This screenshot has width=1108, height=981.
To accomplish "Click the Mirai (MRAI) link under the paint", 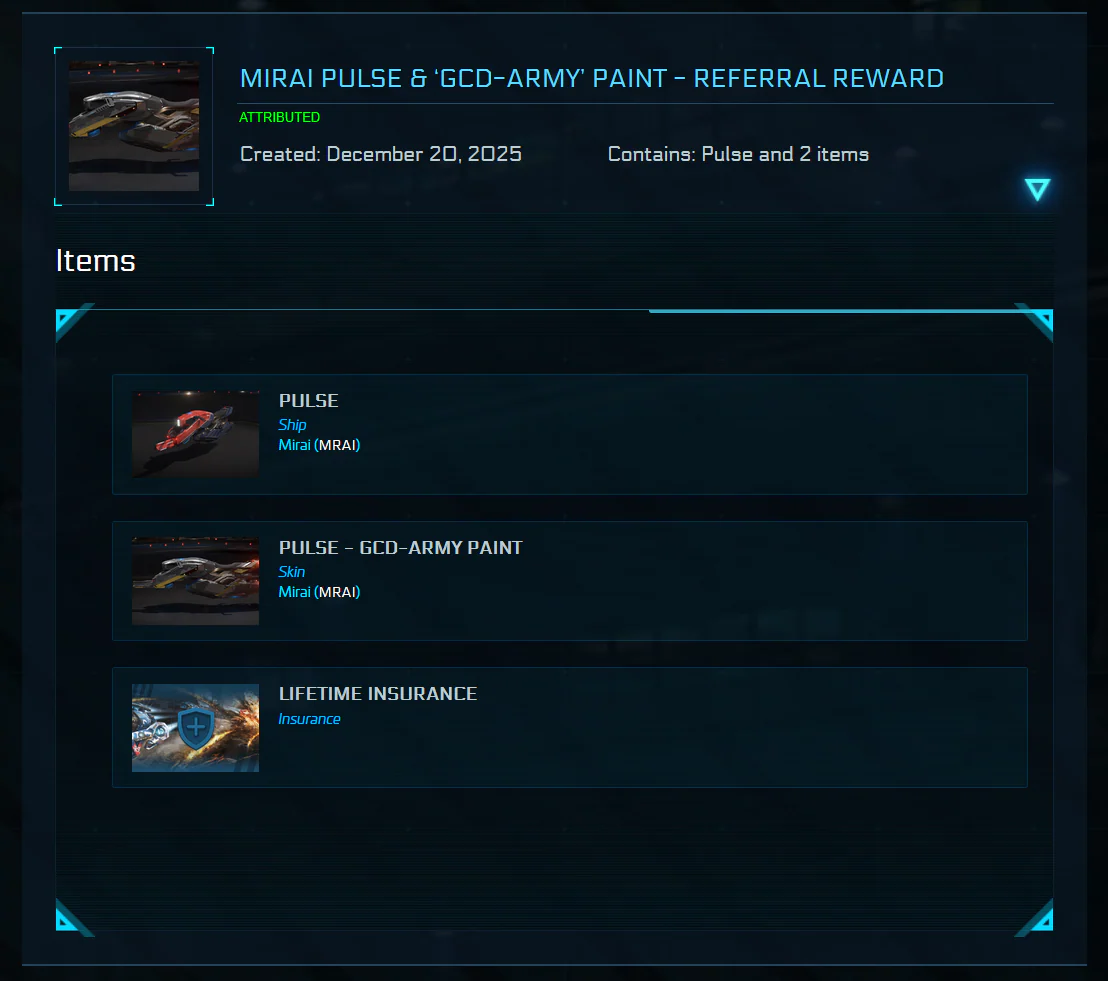I will [x=319, y=592].
